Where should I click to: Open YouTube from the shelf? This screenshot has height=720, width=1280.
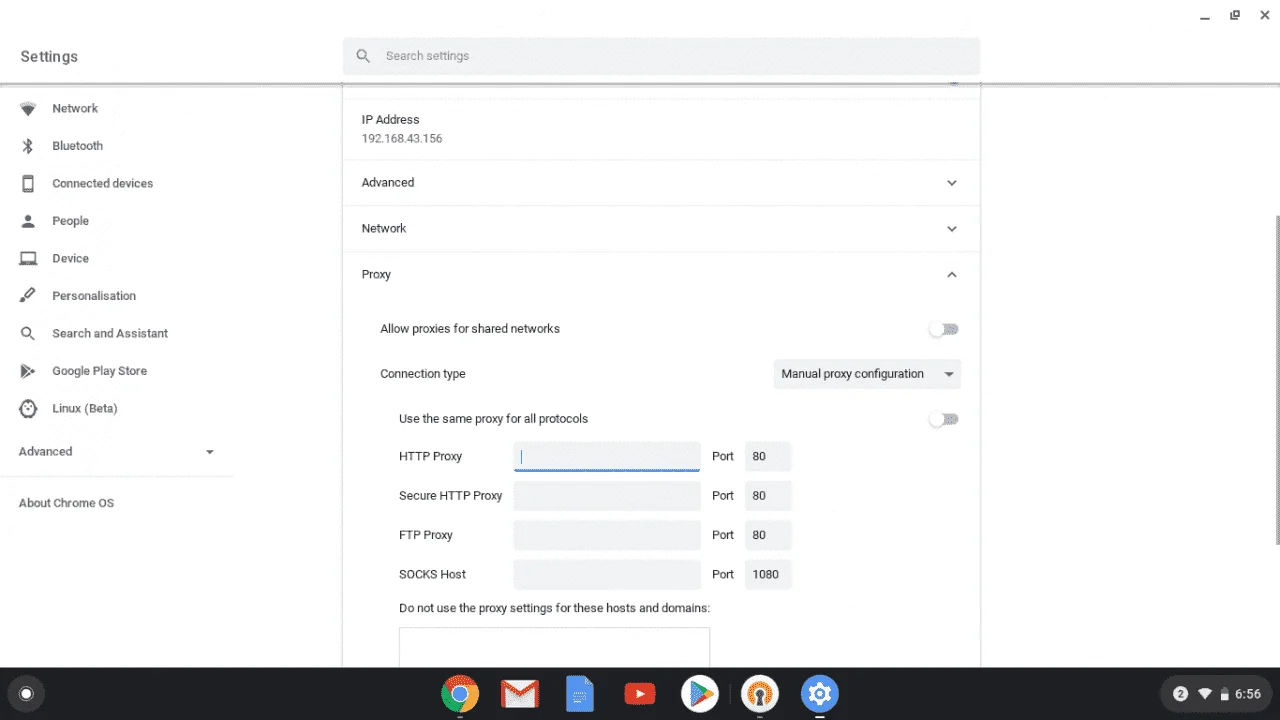[x=640, y=694]
